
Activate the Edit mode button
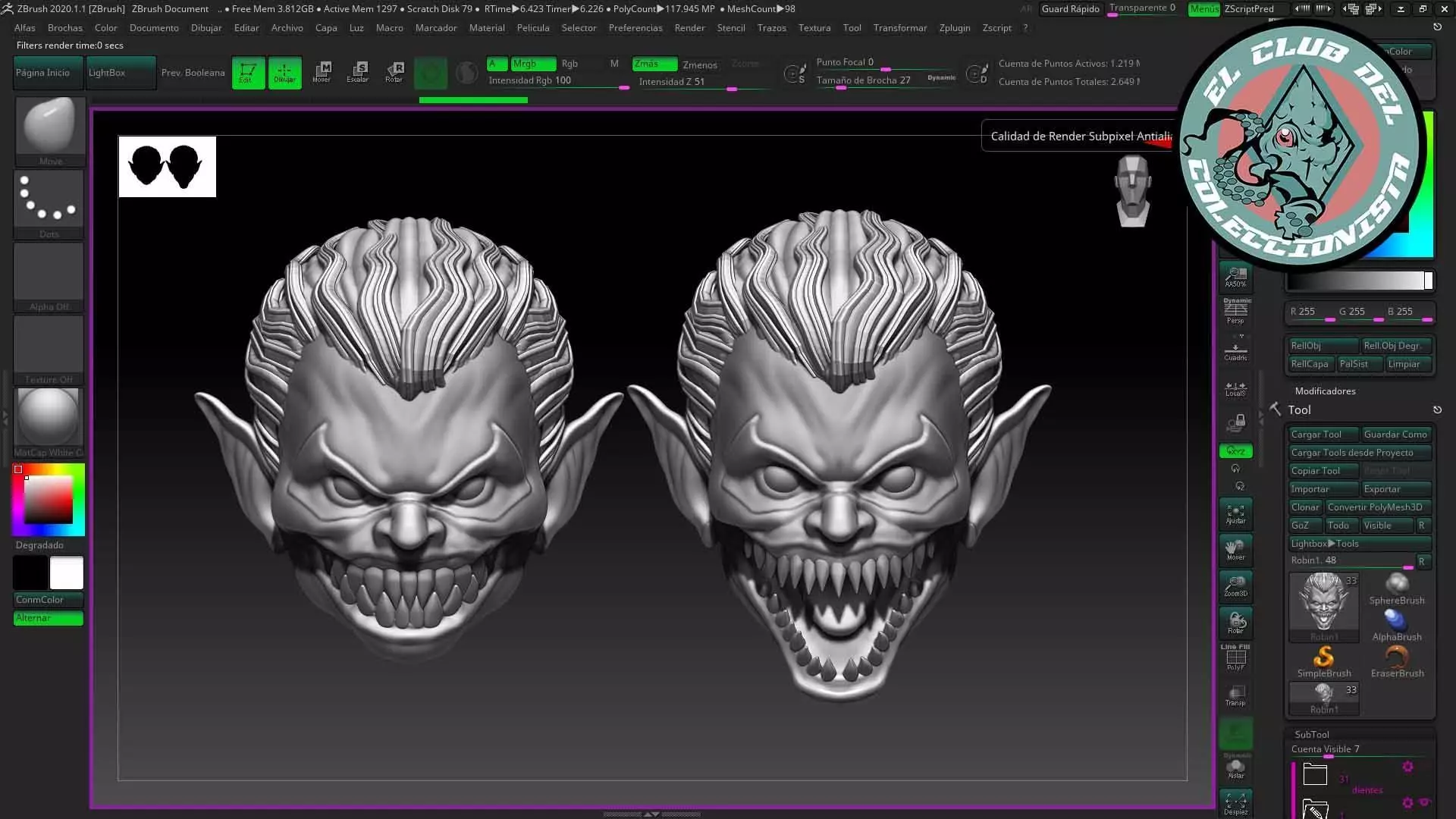pos(248,73)
